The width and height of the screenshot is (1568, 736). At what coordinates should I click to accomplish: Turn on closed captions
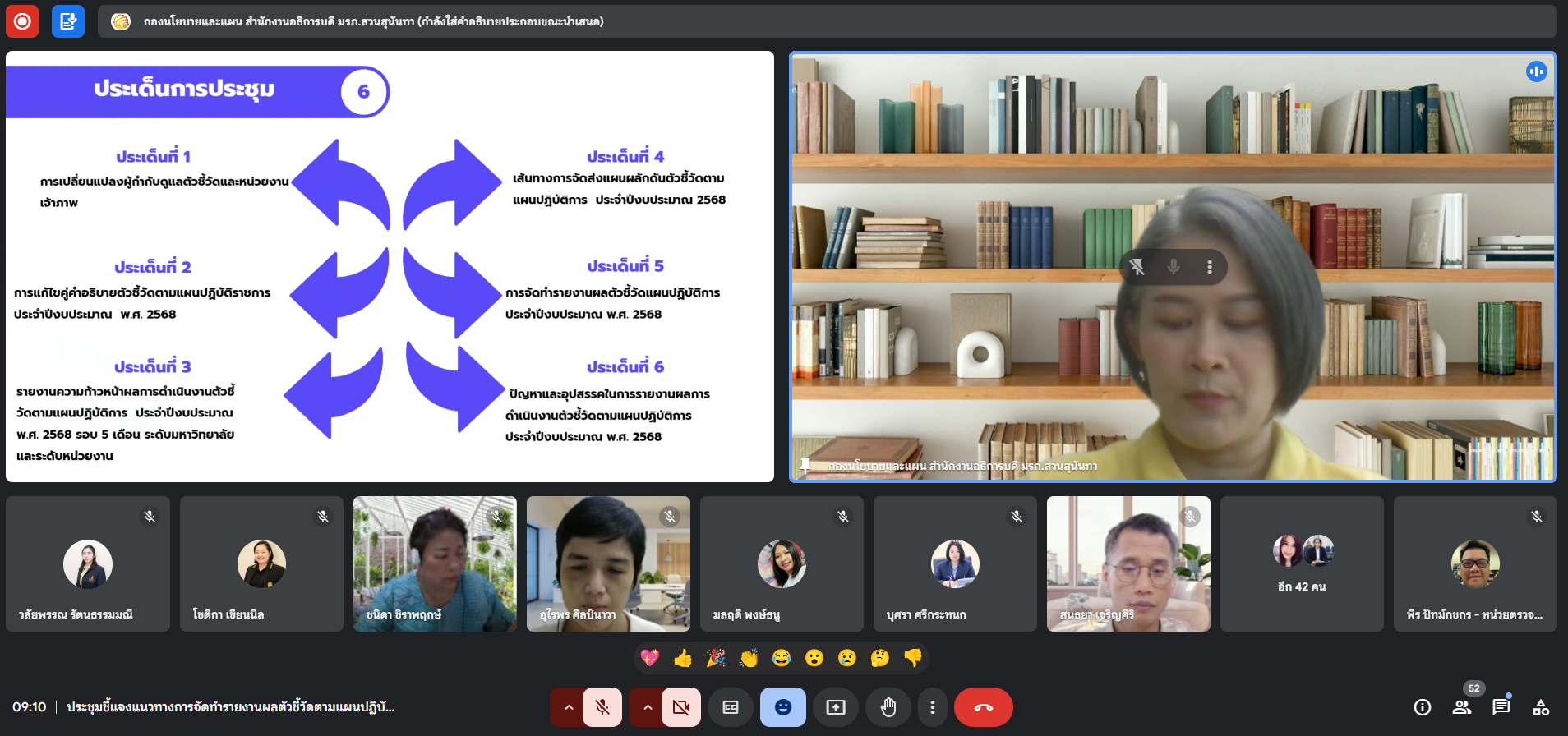[x=731, y=707]
